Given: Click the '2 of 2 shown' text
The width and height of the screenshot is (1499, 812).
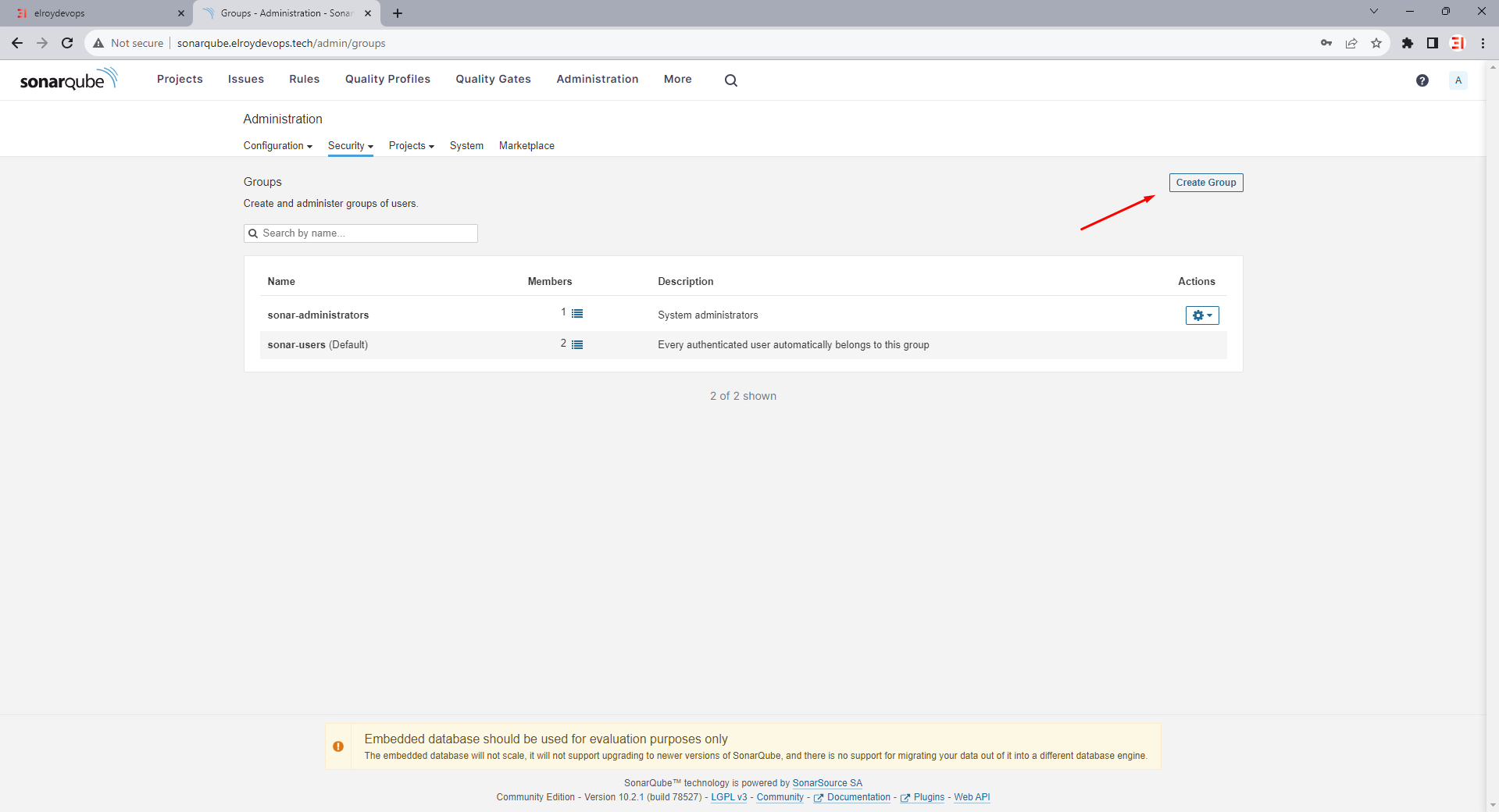Looking at the screenshot, I should 743,397.
